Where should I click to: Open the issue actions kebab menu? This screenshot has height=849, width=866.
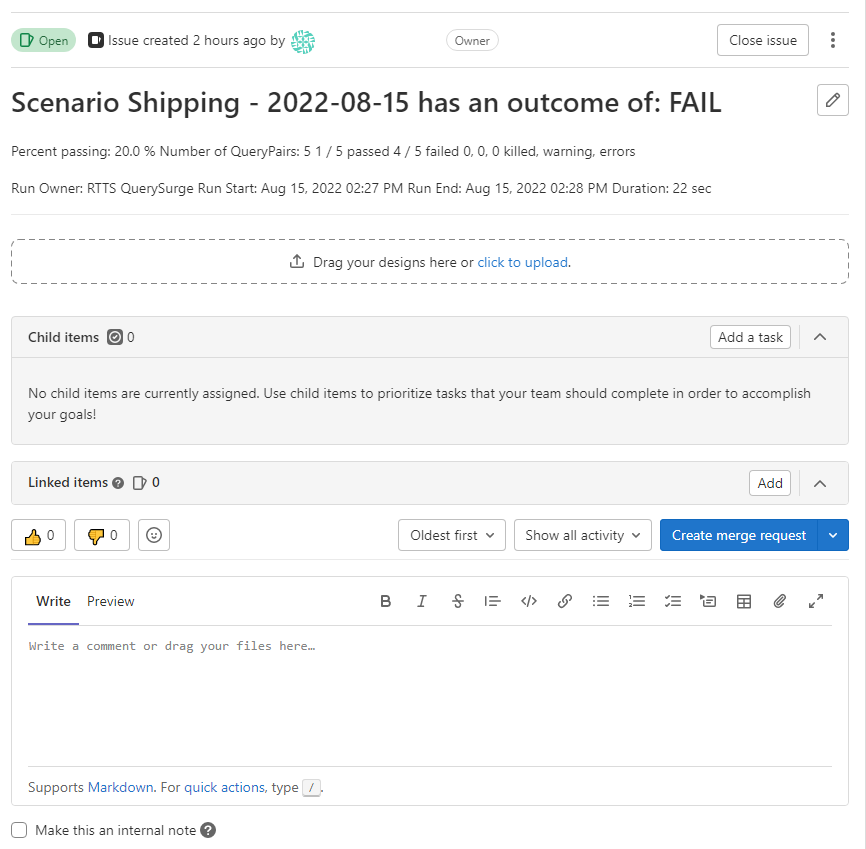coord(833,40)
